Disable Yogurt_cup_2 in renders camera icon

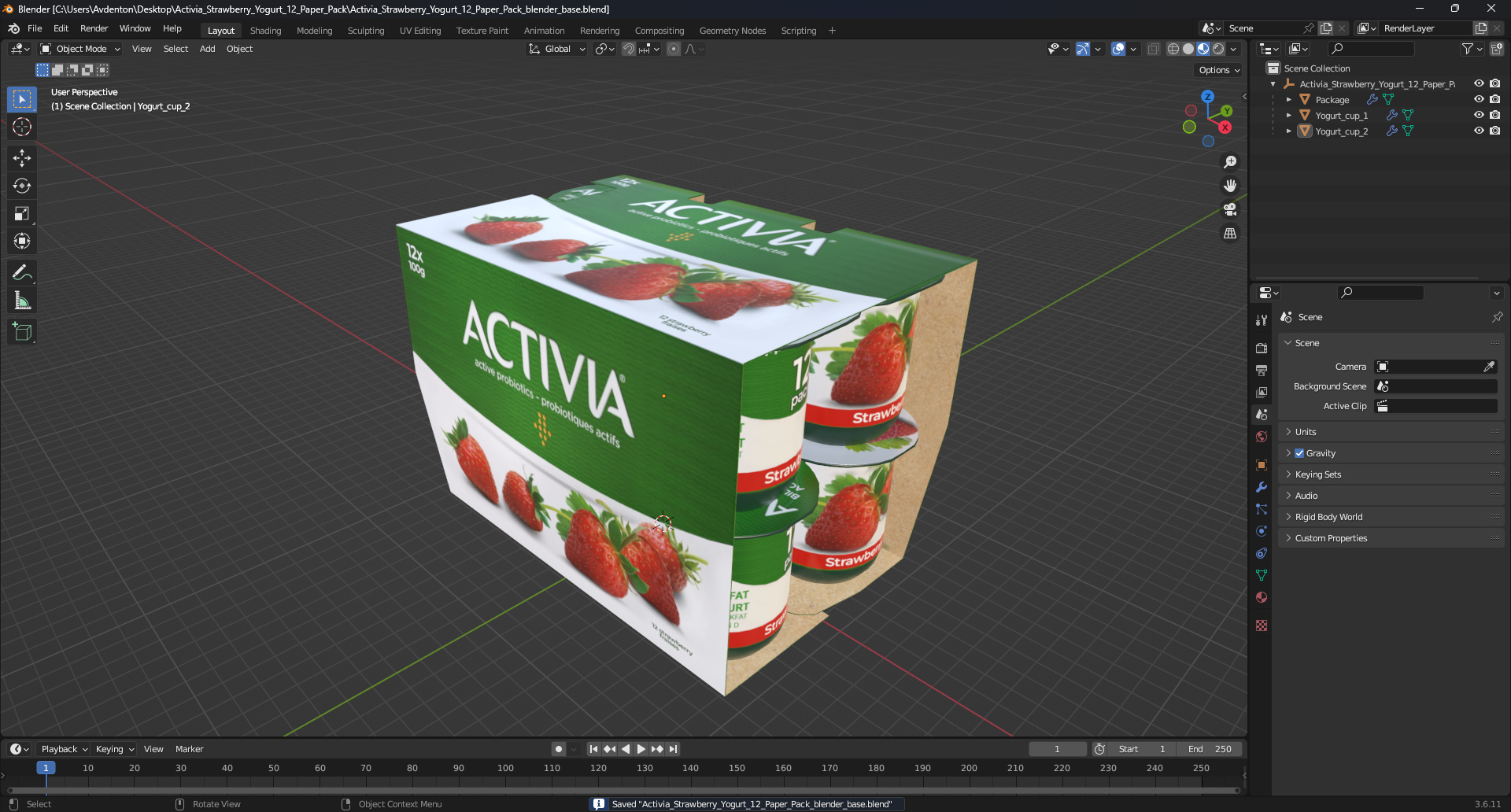tap(1494, 131)
